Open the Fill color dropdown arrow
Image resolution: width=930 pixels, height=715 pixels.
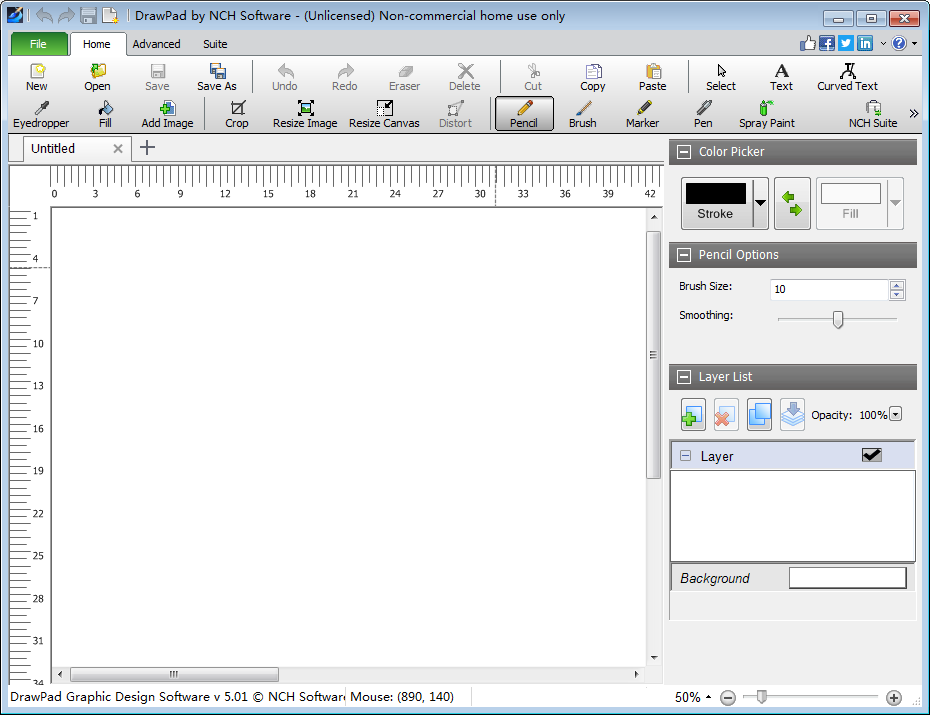click(896, 203)
